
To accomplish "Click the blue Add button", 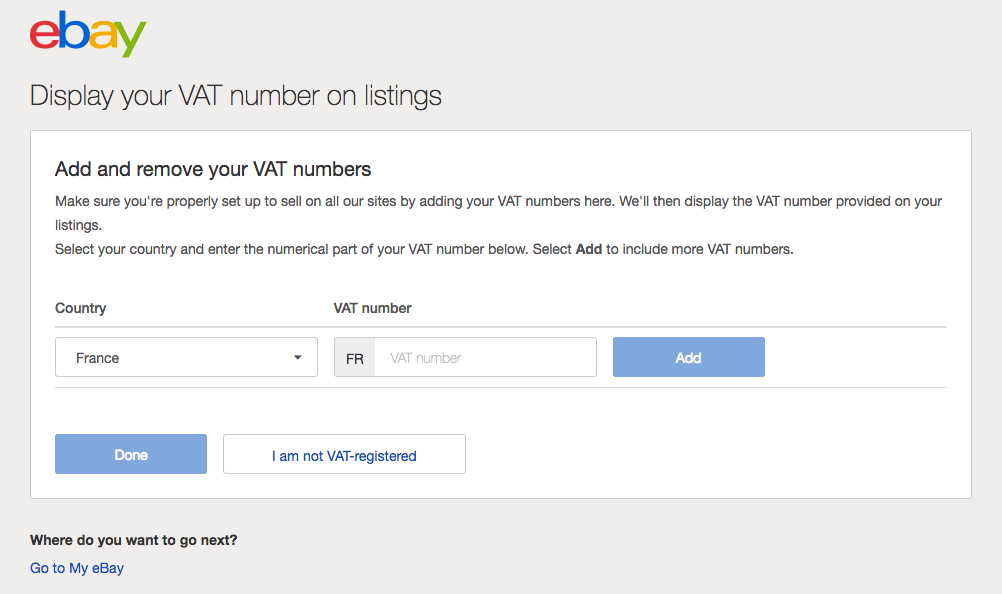I will click(x=688, y=357).
